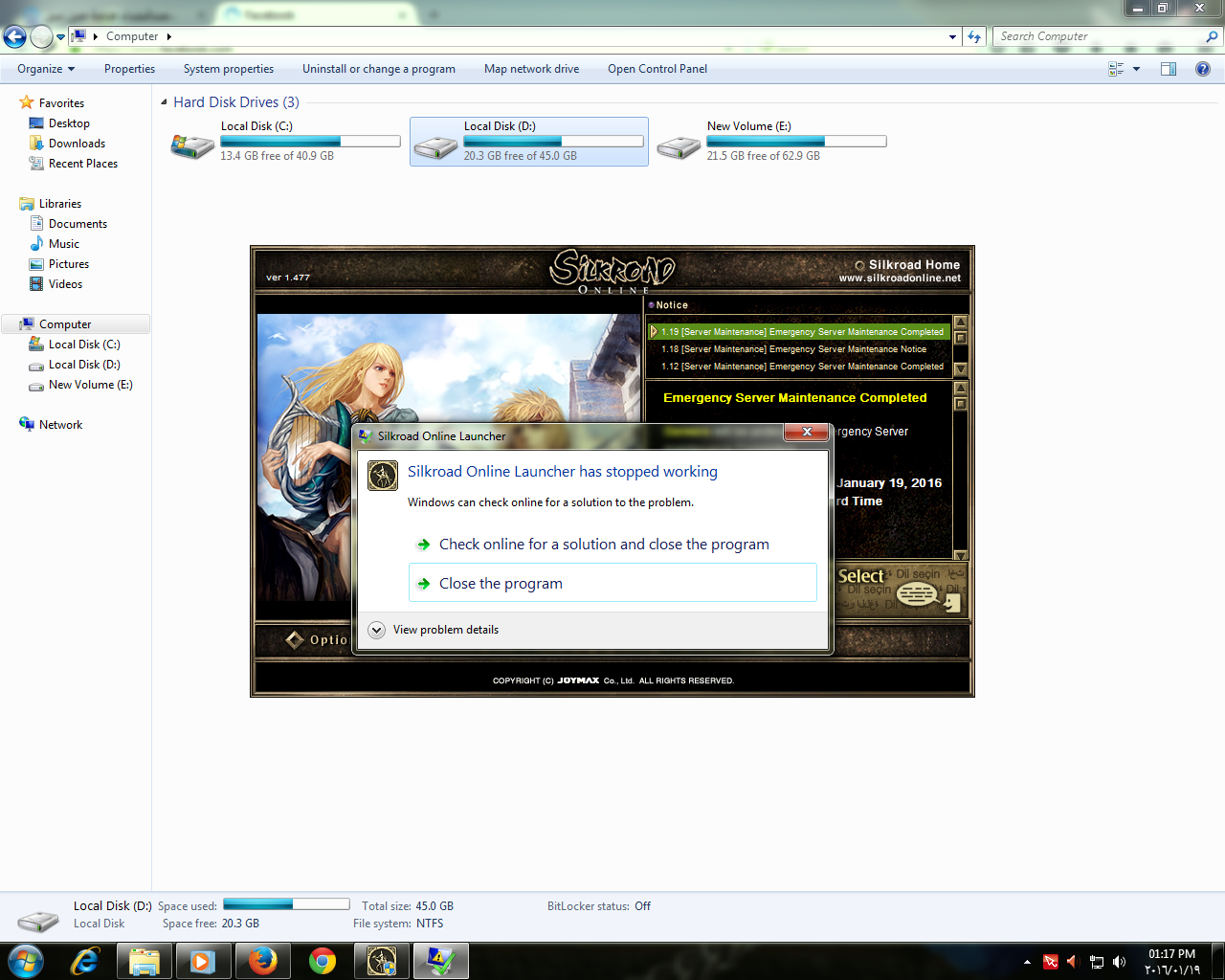Click Map network drive
The image size is (1225, 980).
[531, 69]
